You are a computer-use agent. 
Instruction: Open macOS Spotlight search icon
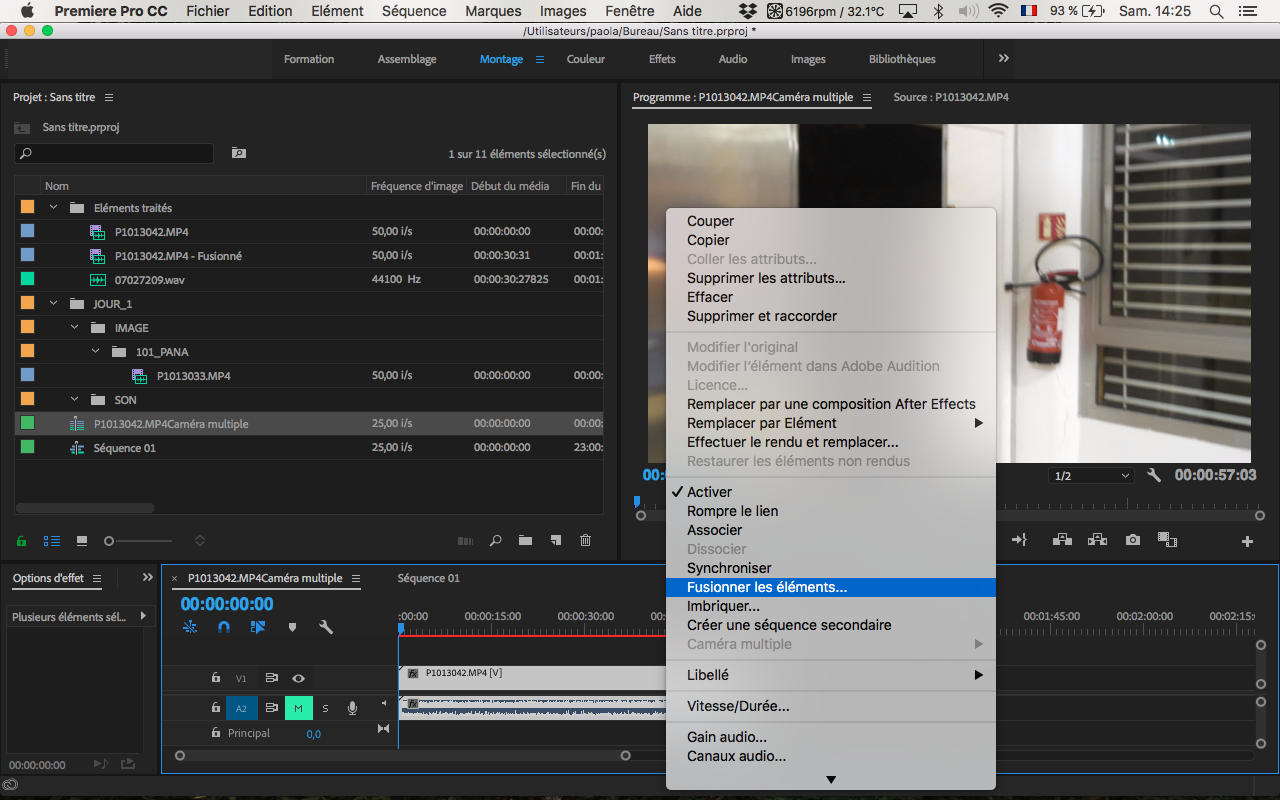click(1216, 11)
